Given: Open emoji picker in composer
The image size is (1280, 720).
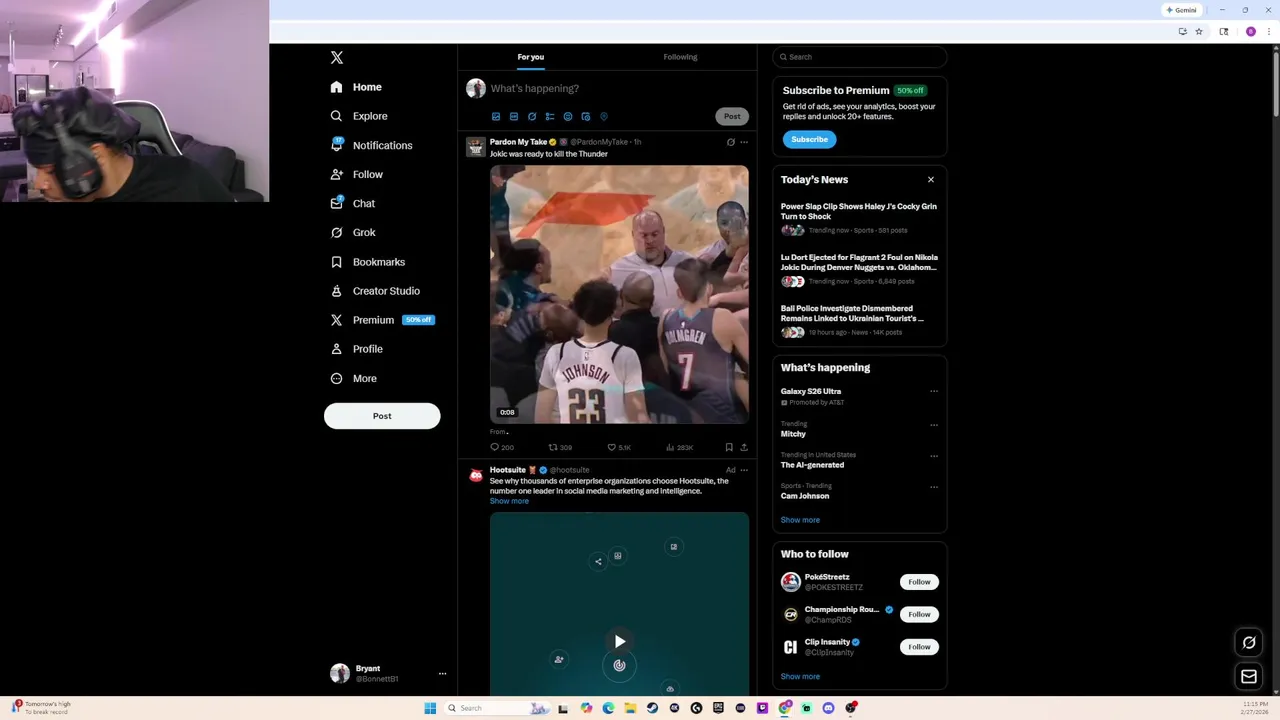Looking at the screenshot, I should 568,117.
